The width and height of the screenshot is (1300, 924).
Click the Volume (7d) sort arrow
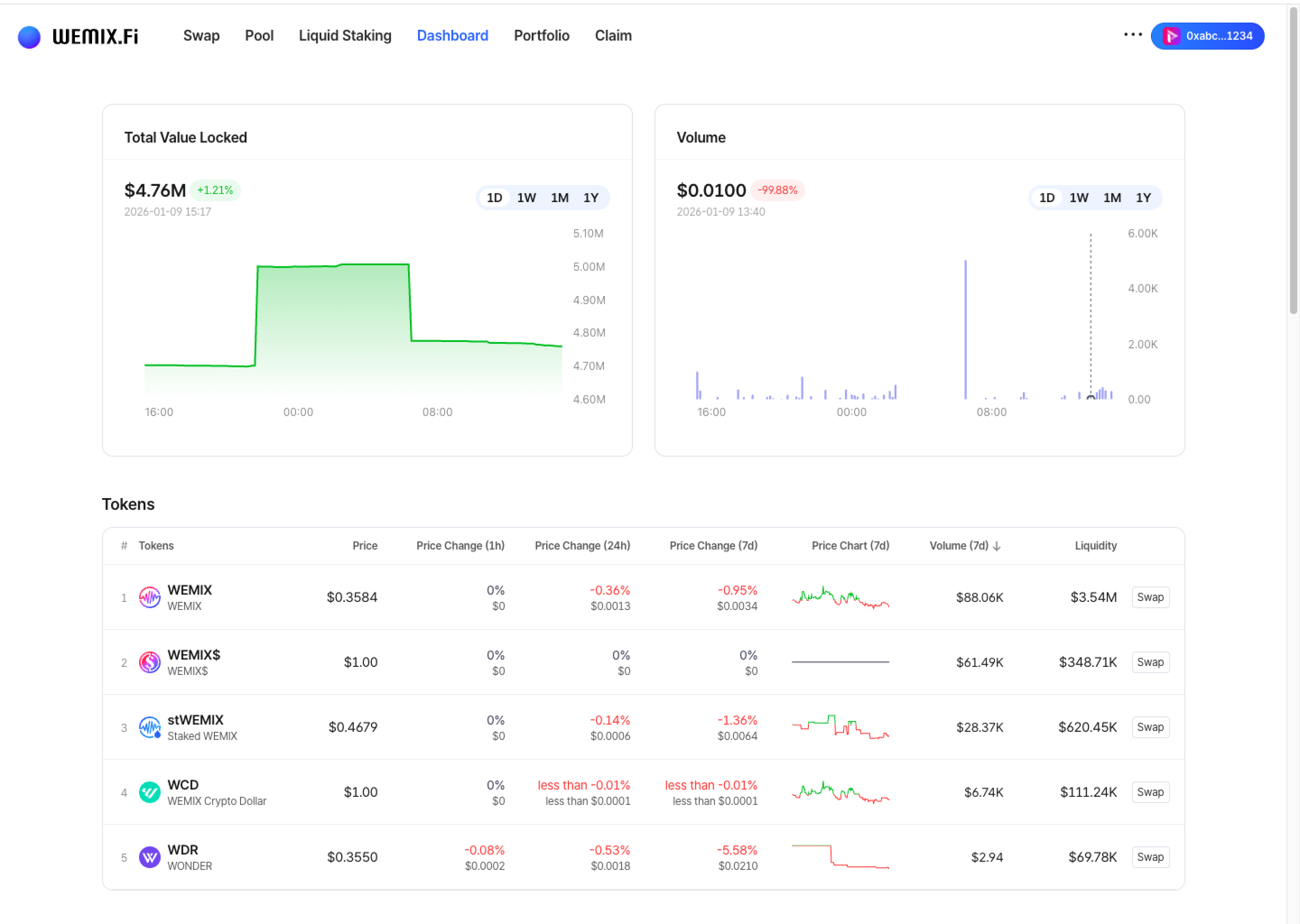pyautogui.click(x=997, y=546)
